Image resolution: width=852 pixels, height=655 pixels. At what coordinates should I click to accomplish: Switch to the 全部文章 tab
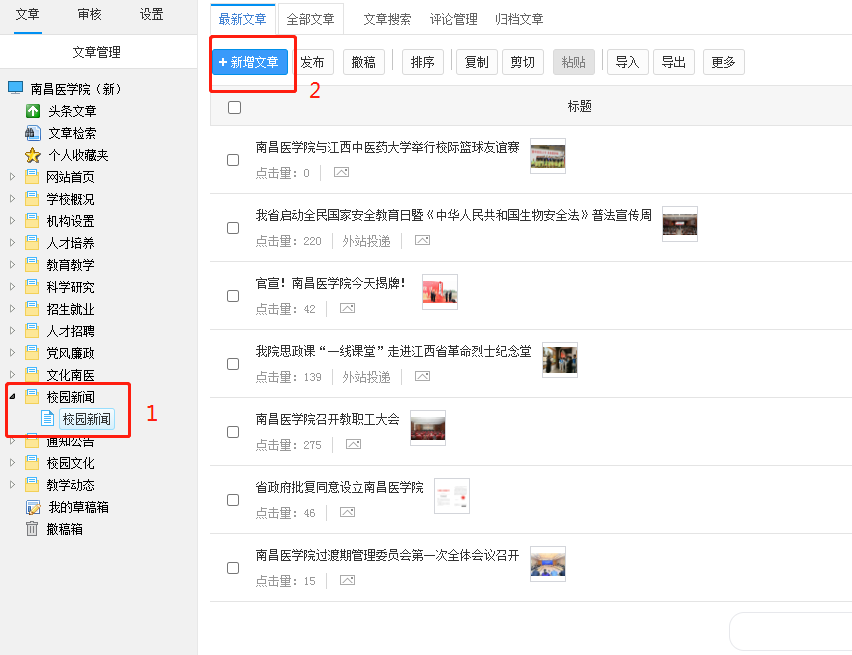coord(310,19)
